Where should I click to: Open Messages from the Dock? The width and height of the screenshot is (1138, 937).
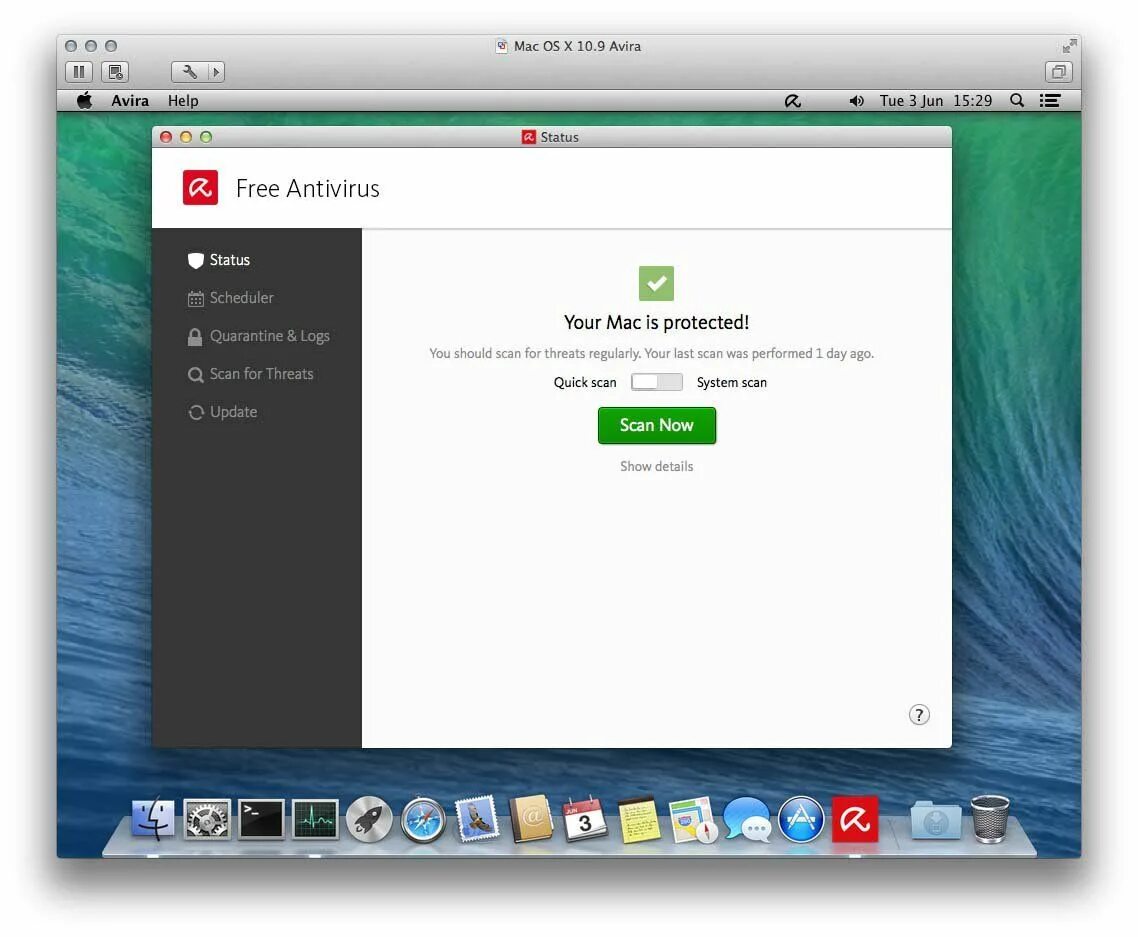click(x=747, y=820)
